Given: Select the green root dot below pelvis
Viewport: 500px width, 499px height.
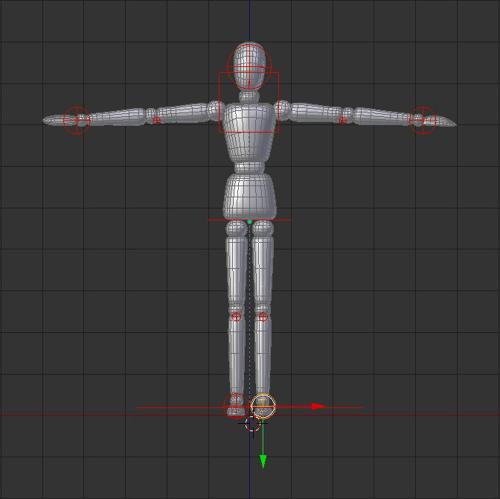Looking at the screenshot, I should (x=250, y=222).
